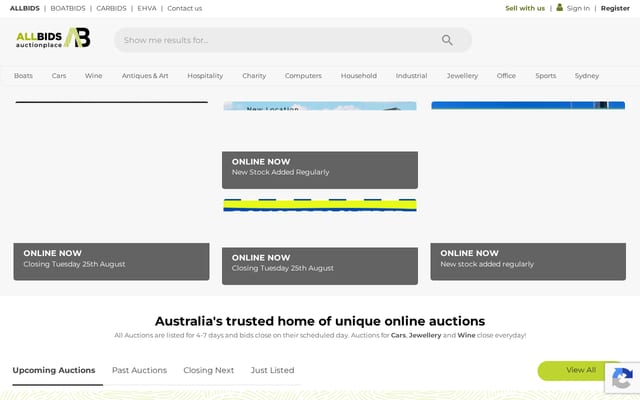Click the green View All button
Screen dimensions: 640x400
pos(580,370)
